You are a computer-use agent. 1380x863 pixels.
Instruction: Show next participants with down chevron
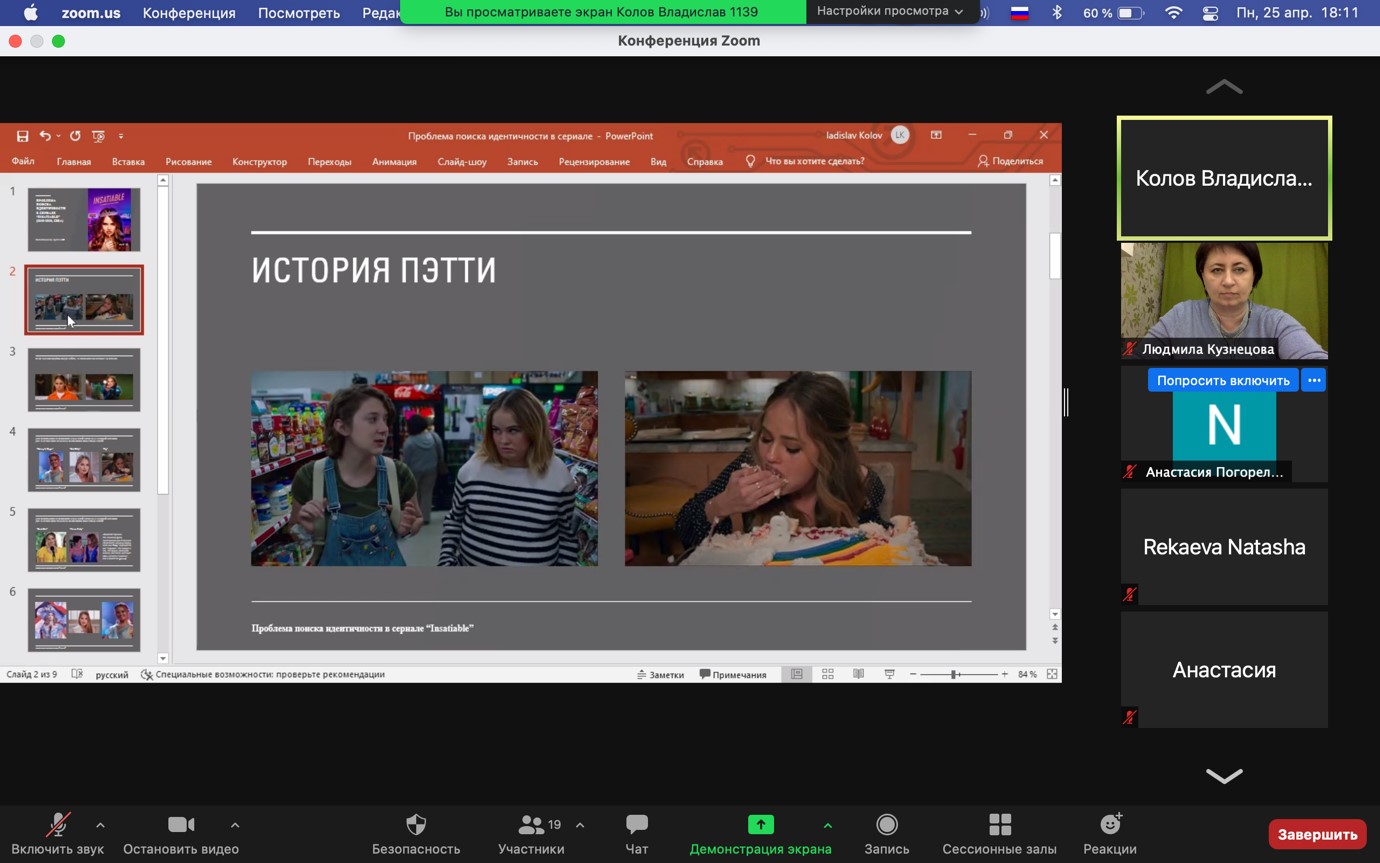[1224, 776]
